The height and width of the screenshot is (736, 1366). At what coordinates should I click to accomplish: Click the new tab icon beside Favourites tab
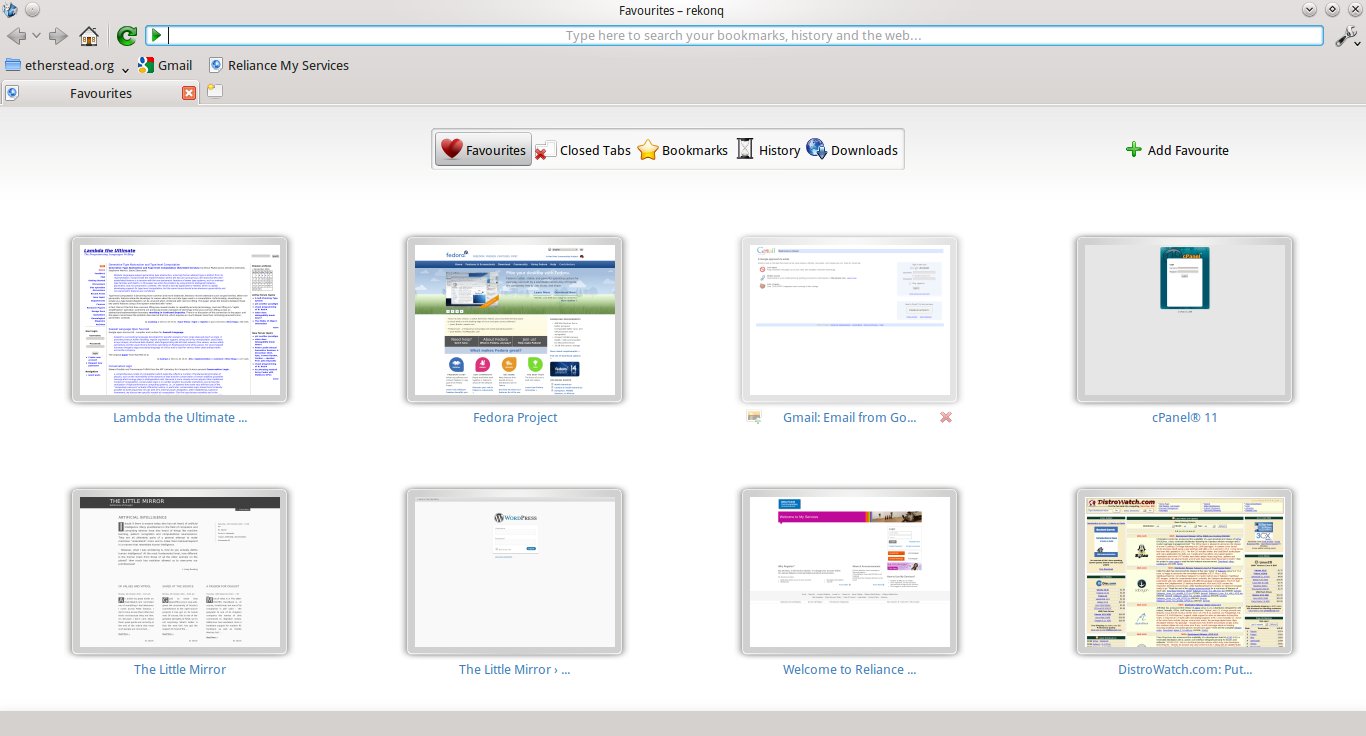215,92
